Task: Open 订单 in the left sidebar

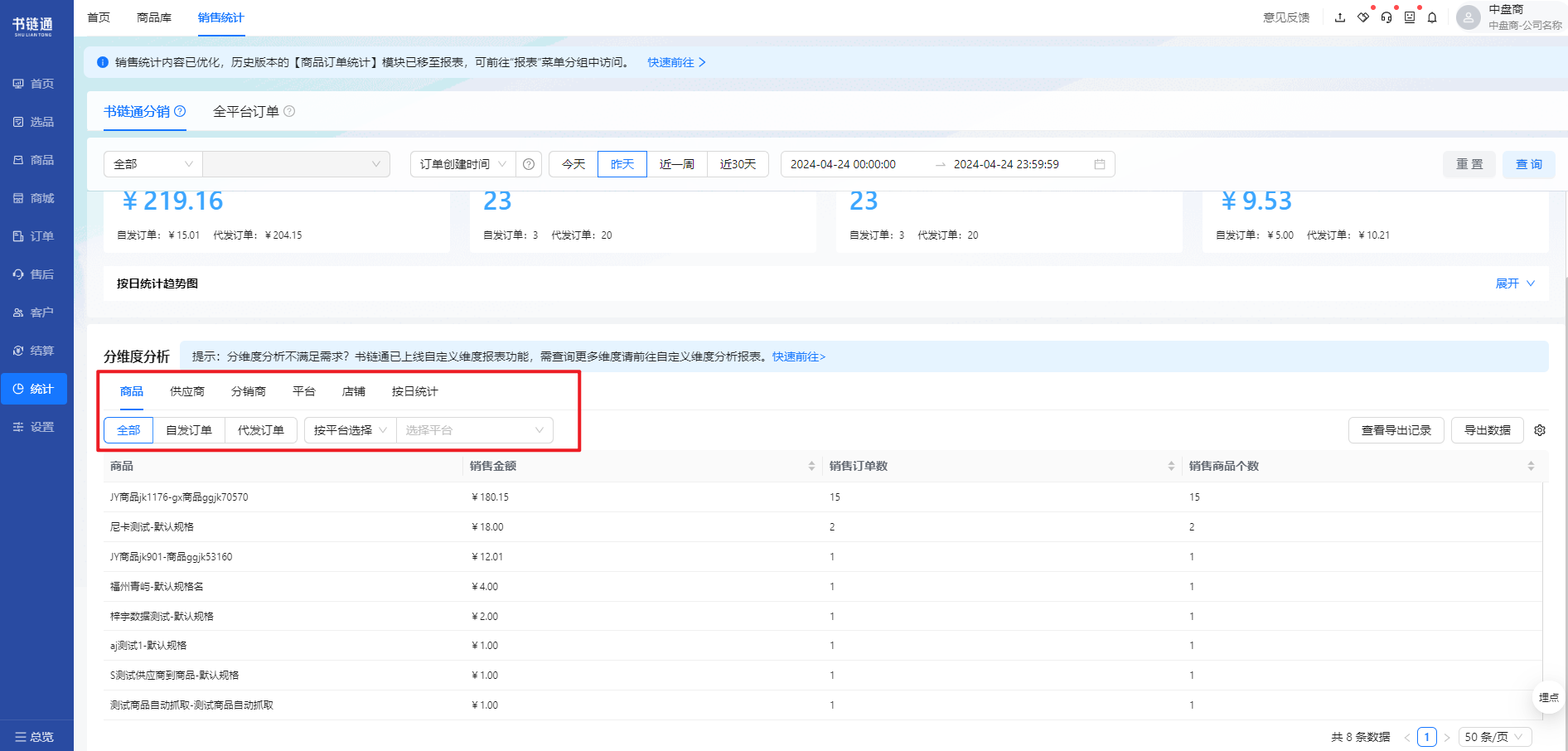Action: pyautogui.click(x=34, y=236)
